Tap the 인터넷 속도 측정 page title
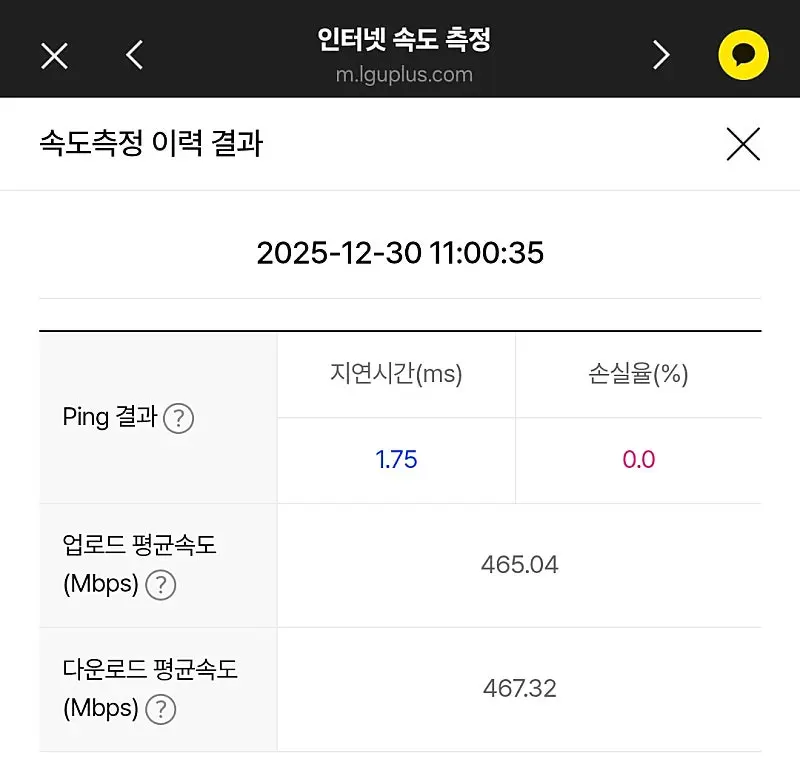 click(x=404, y=41)
